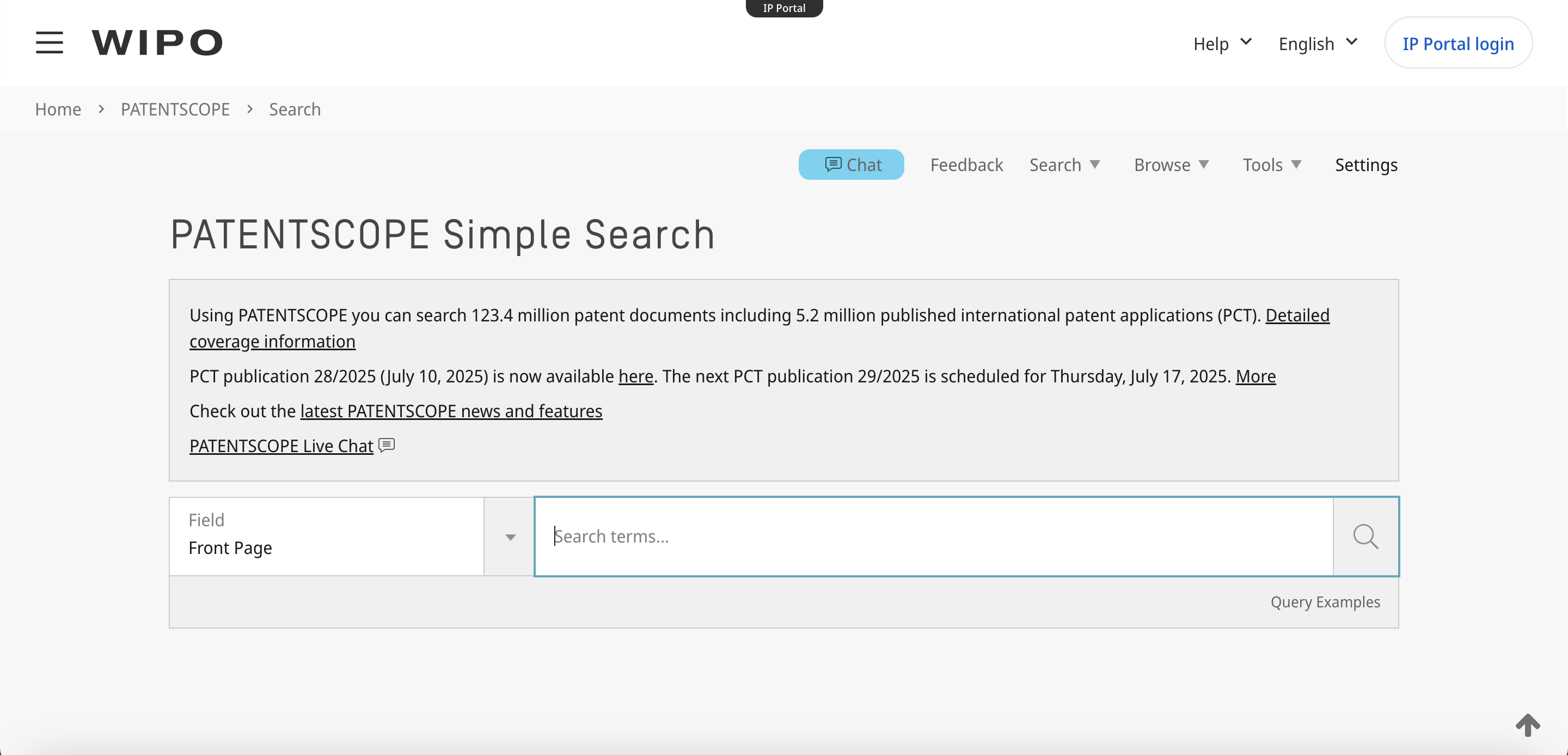Open the English language selector
Image resolution: width=1568 pixels, height=755 pixels.
tap(1318, 44)
